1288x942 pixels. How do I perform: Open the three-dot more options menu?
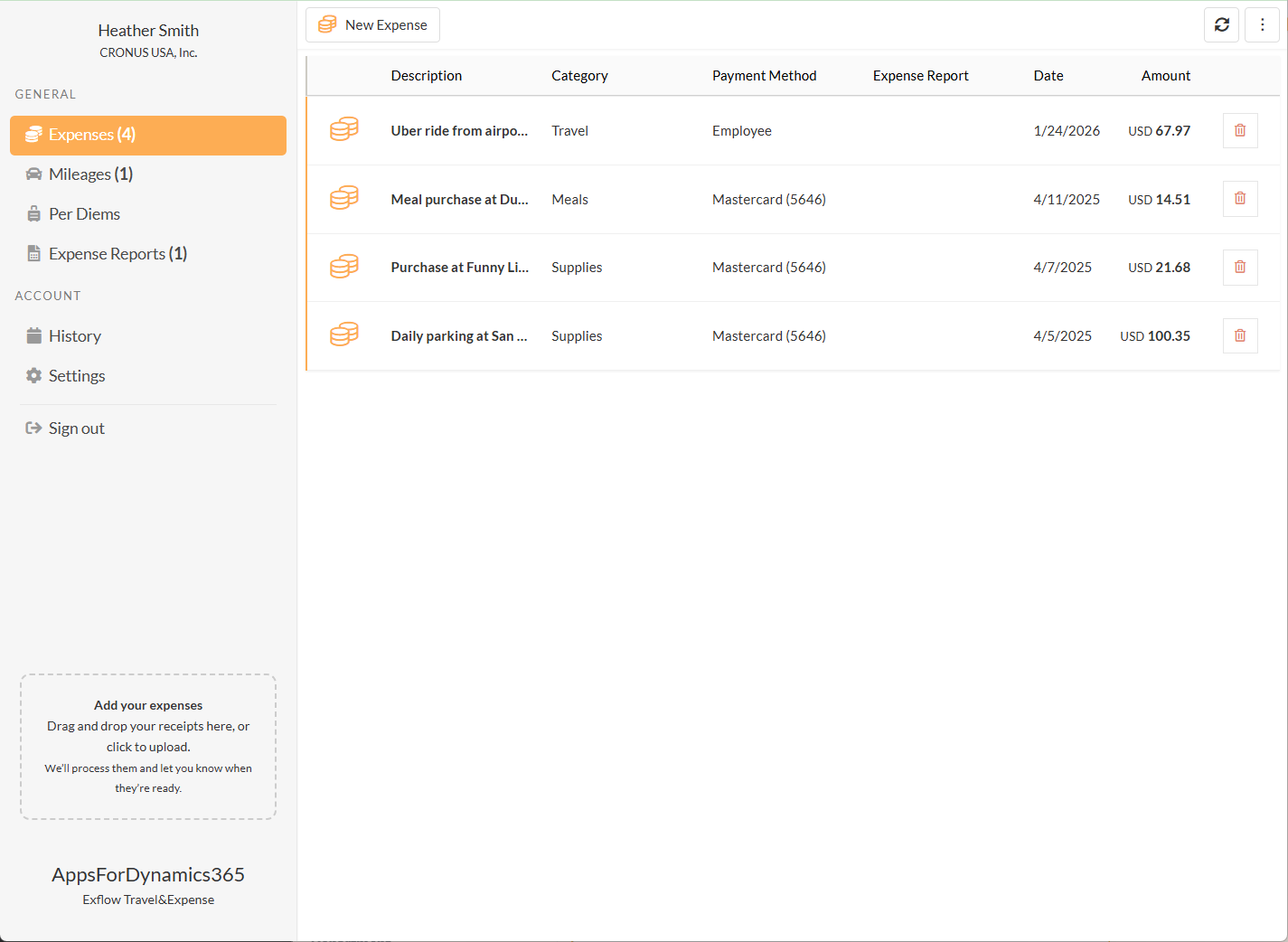pos(1262,25)
